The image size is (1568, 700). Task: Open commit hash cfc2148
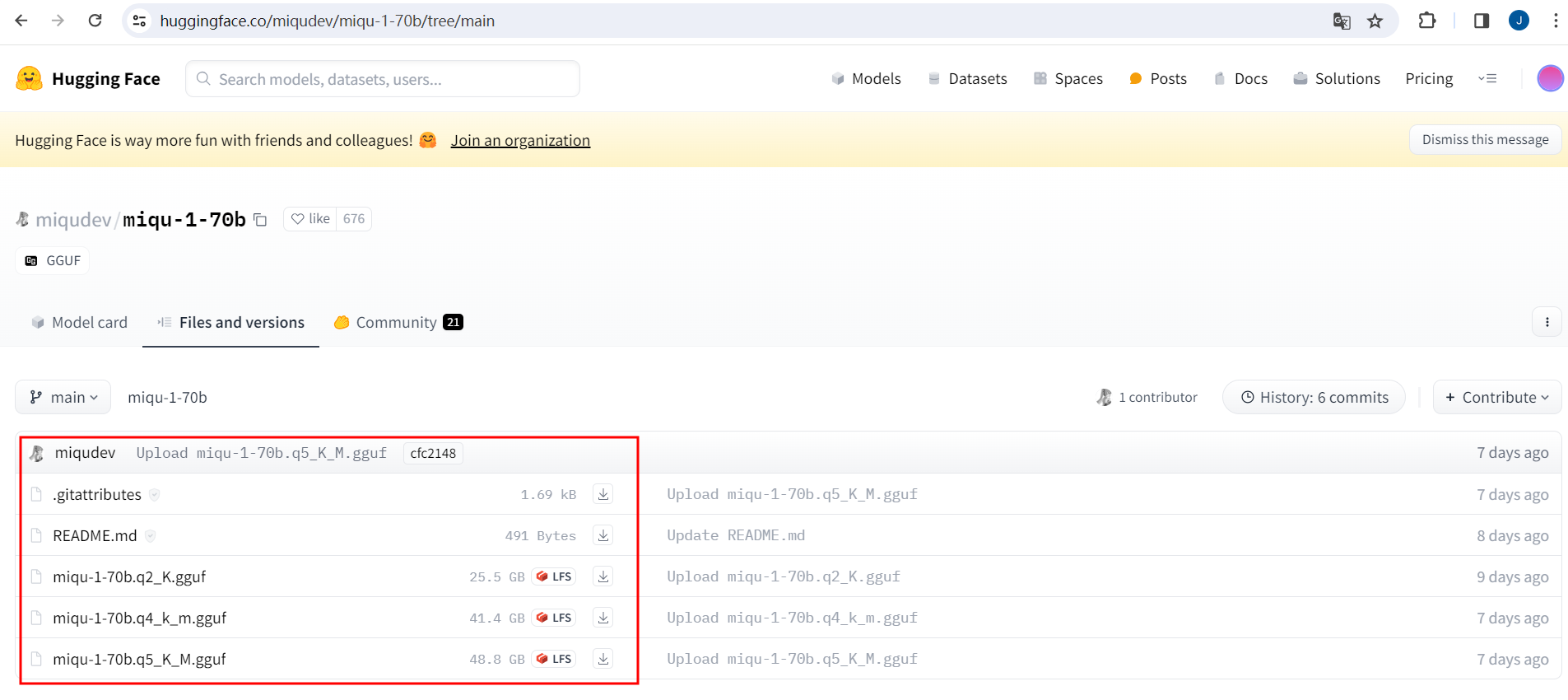(433, 453)
